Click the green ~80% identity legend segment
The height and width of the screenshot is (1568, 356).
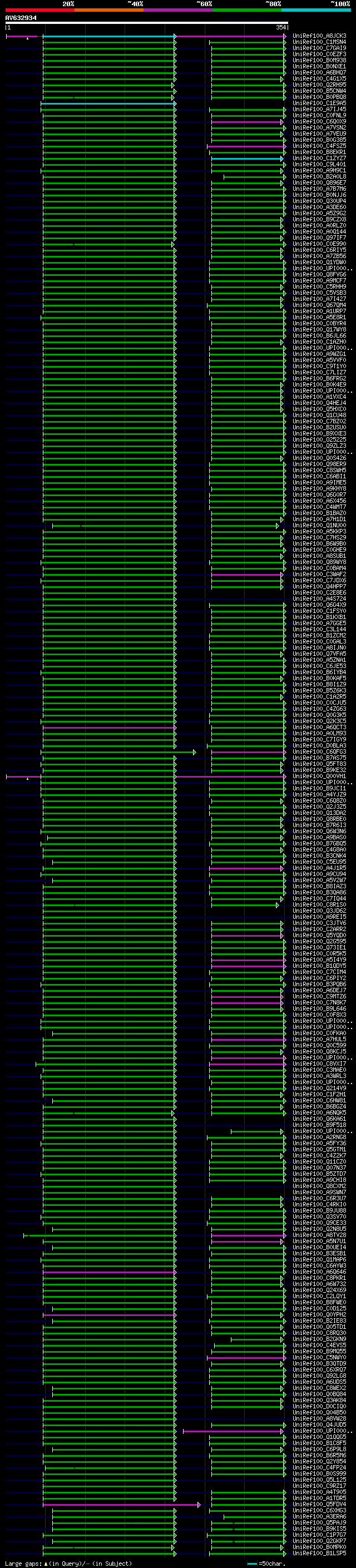(247, 10)
